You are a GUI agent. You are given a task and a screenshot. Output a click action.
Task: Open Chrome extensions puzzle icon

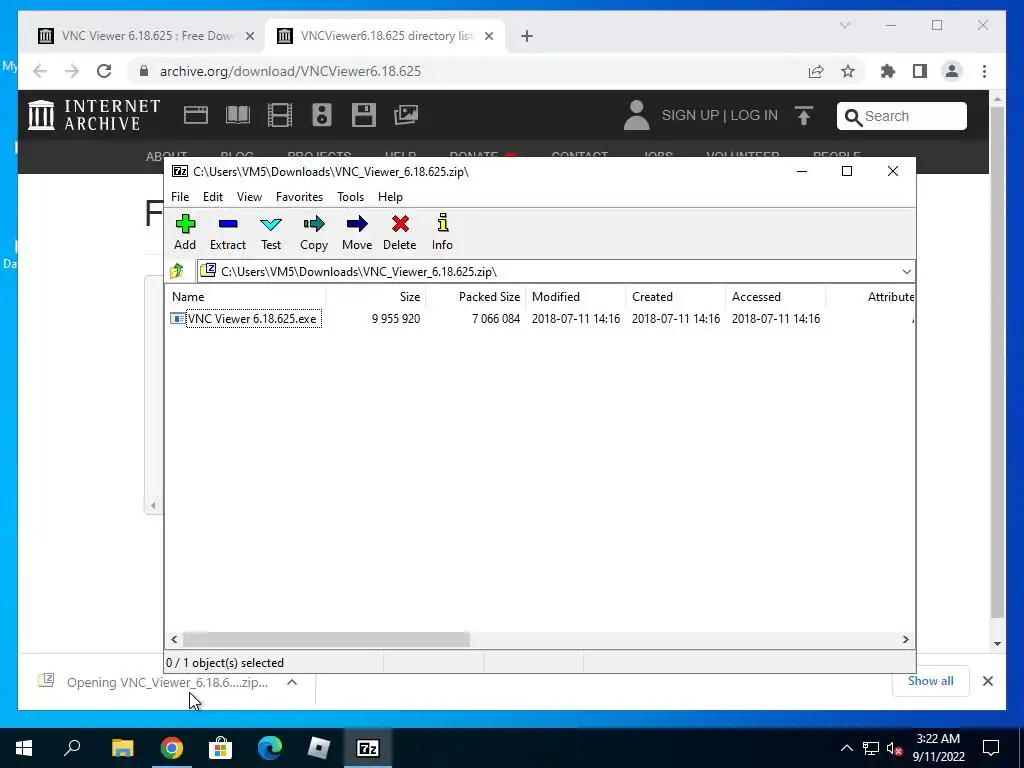point(888,71)
